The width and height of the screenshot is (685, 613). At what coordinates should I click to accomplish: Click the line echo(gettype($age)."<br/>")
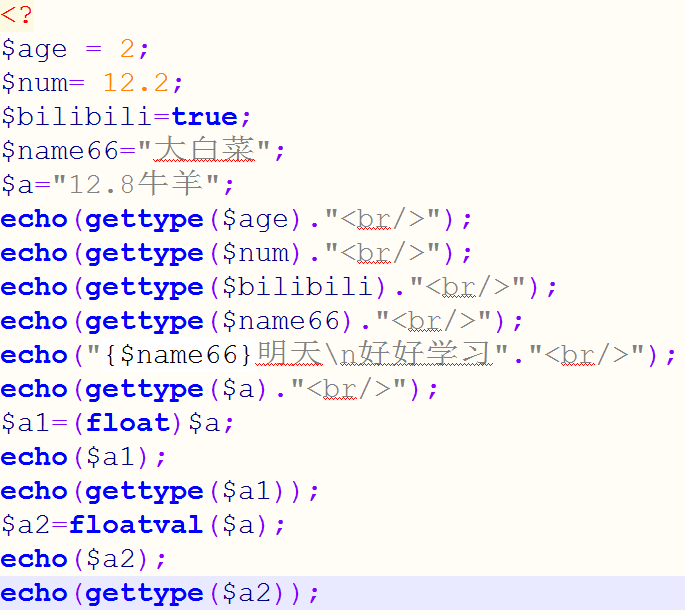[236, 219]
